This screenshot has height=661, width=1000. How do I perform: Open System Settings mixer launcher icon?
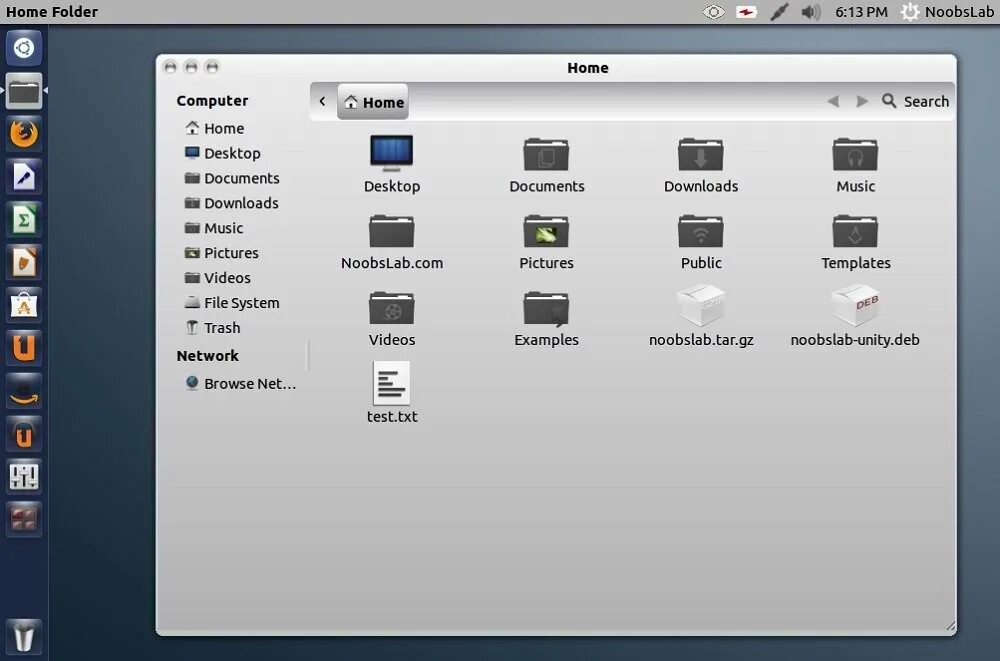(x=24, y=476)
